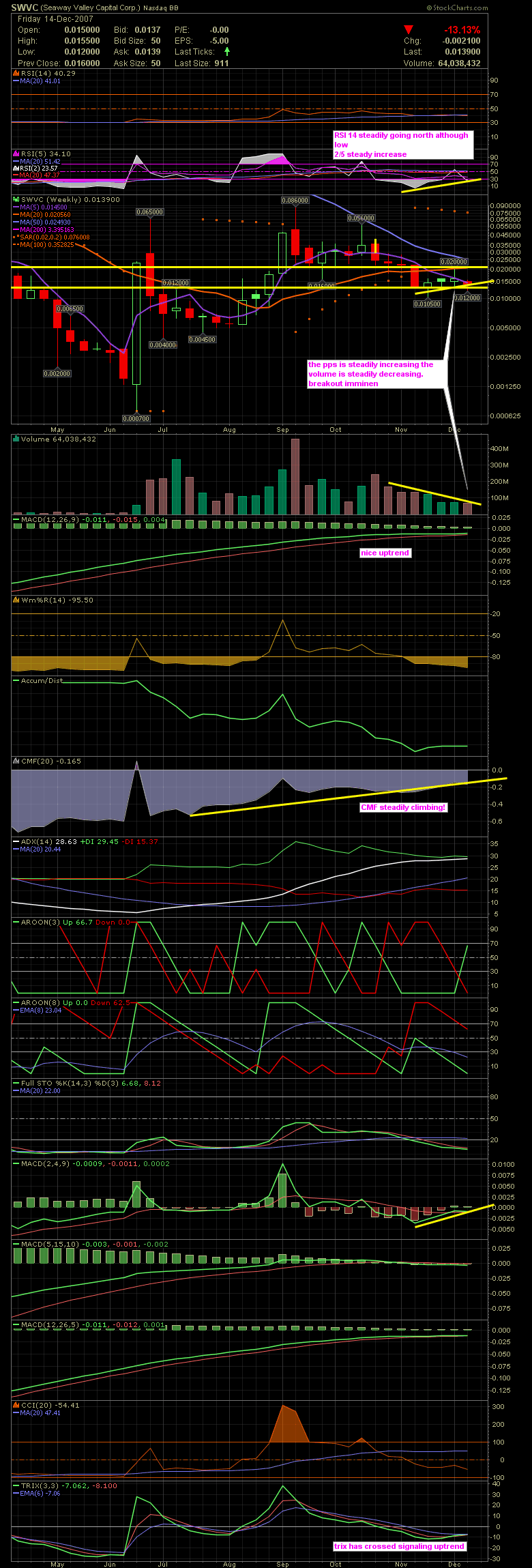The height and width of the screenshot is (1568, 532).
Task: Click the SWVC ticker symbol title
Action: (25, 8)
